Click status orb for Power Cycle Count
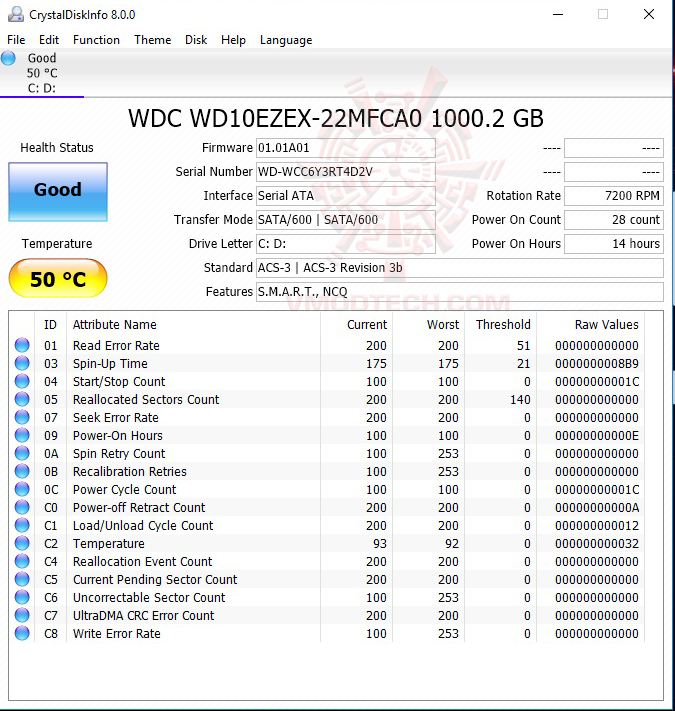 (x=22, y=489)
